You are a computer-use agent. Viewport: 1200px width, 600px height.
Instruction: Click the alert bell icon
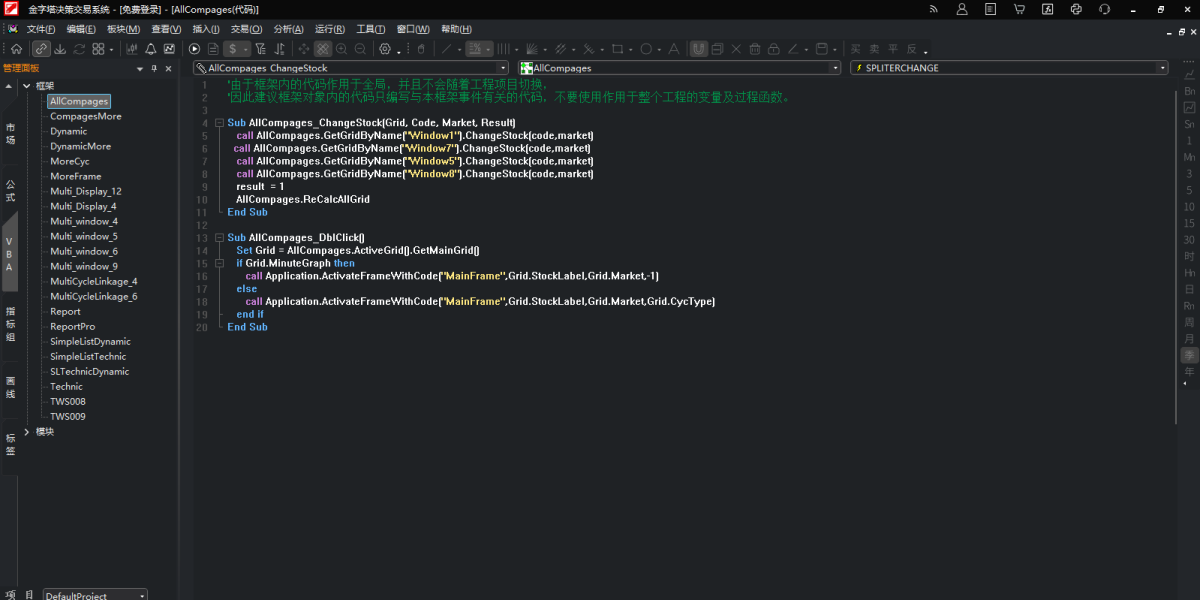pos(151,49)
